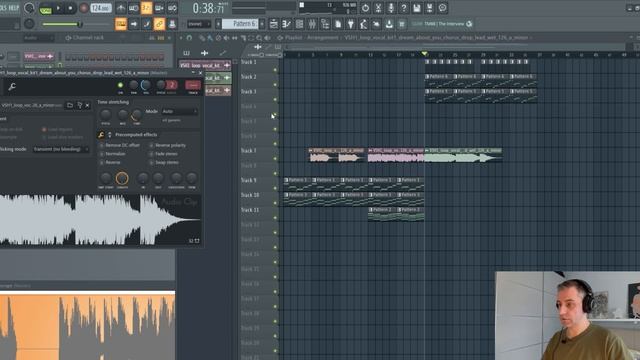Select green audio clip on Track 7
Screen dimensions: 640x360
coord(463,156)
